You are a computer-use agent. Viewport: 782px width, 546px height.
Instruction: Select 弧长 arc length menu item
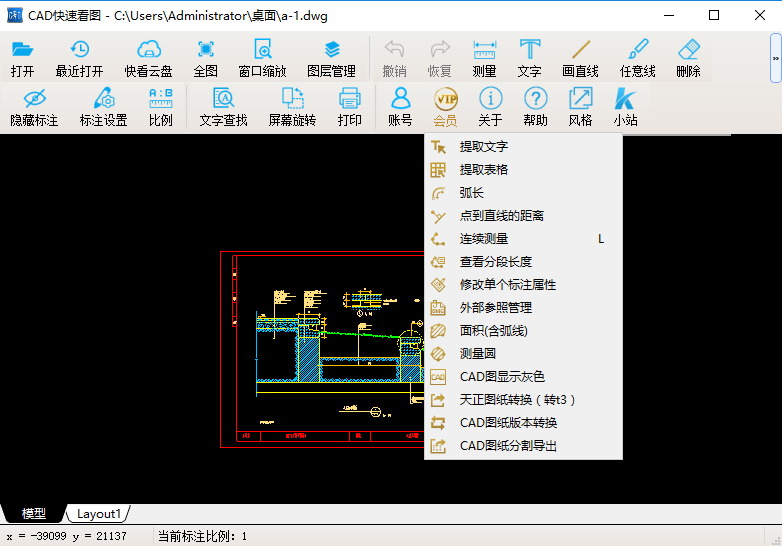pyautogui.click(x=523, y=192)
